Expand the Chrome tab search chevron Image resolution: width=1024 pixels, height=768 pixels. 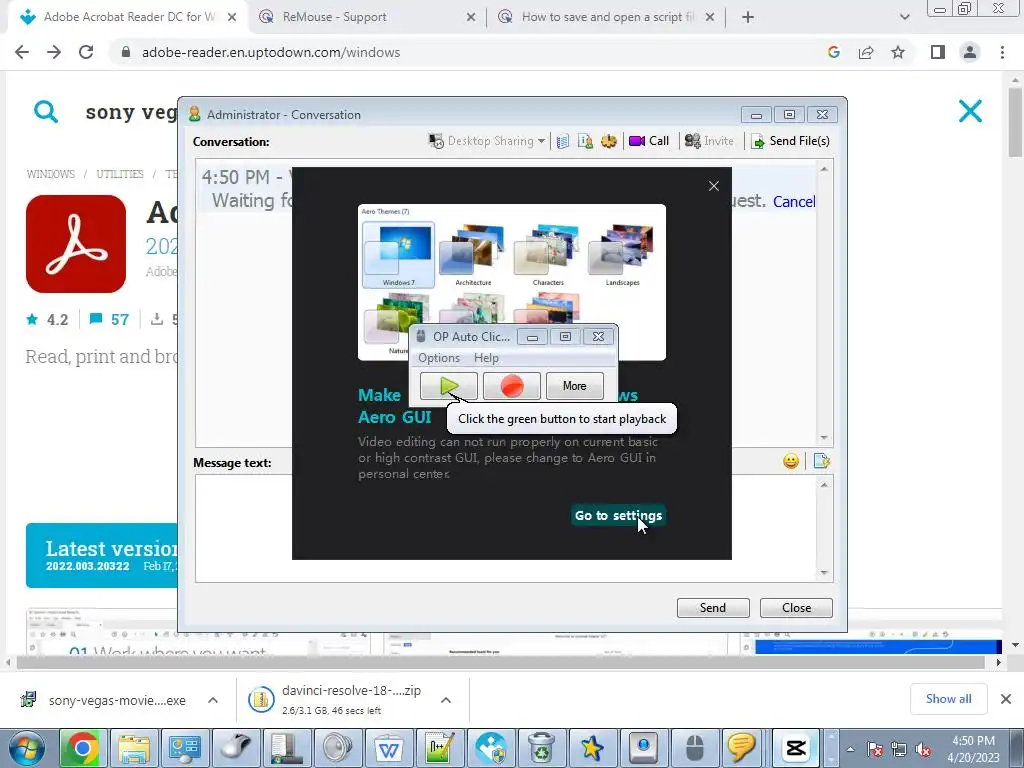point(904,17)
